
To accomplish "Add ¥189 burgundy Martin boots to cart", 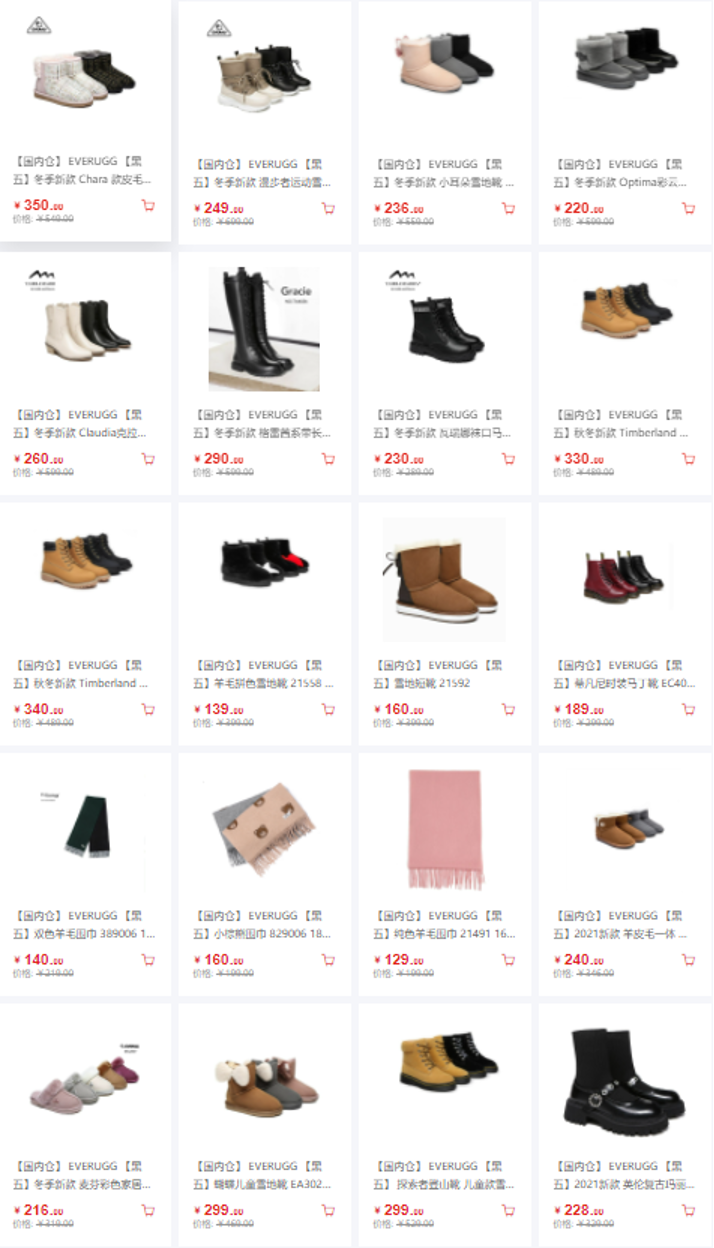I will [x=688, y=709].
